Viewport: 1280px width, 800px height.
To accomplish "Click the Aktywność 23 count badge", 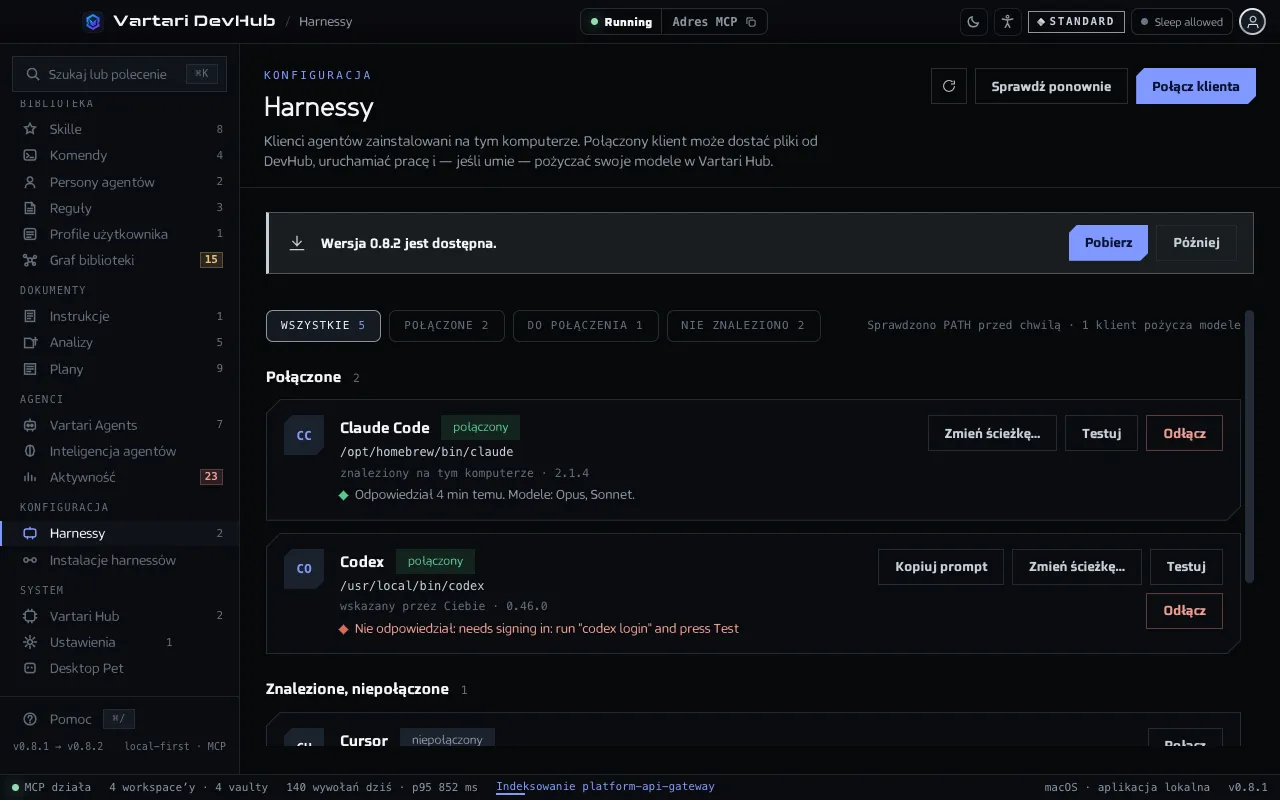I will coord(211,477).
